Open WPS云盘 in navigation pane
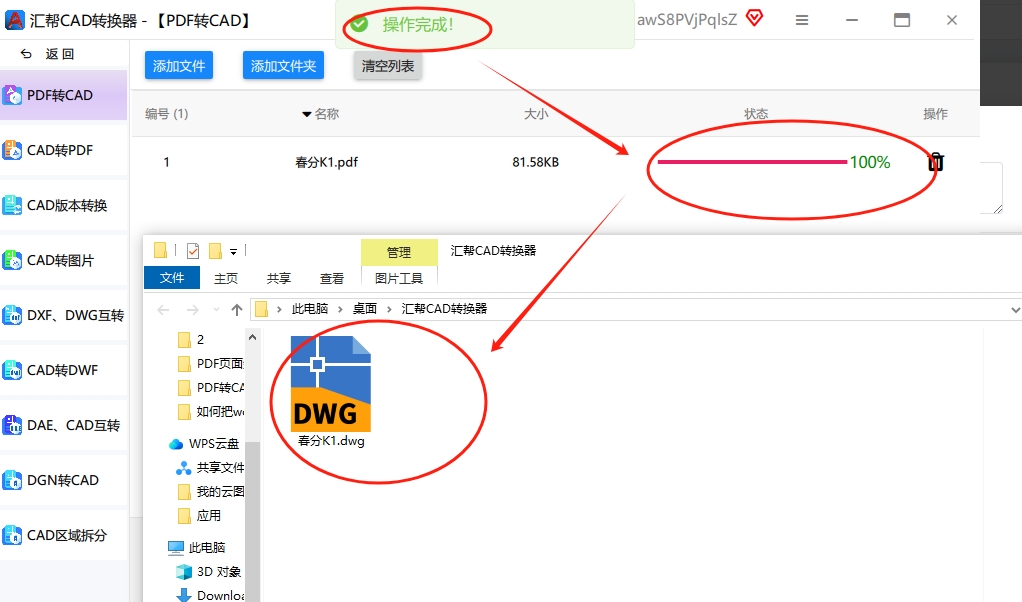The width and height of the screenshot is (1022, 602). coord(205,444)
